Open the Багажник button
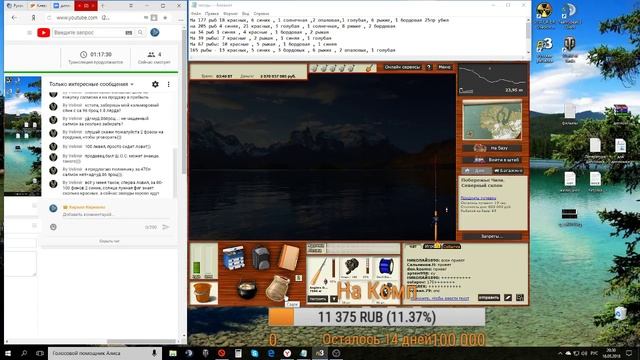This screenshot has height=360, width=640. pos(508,171)
